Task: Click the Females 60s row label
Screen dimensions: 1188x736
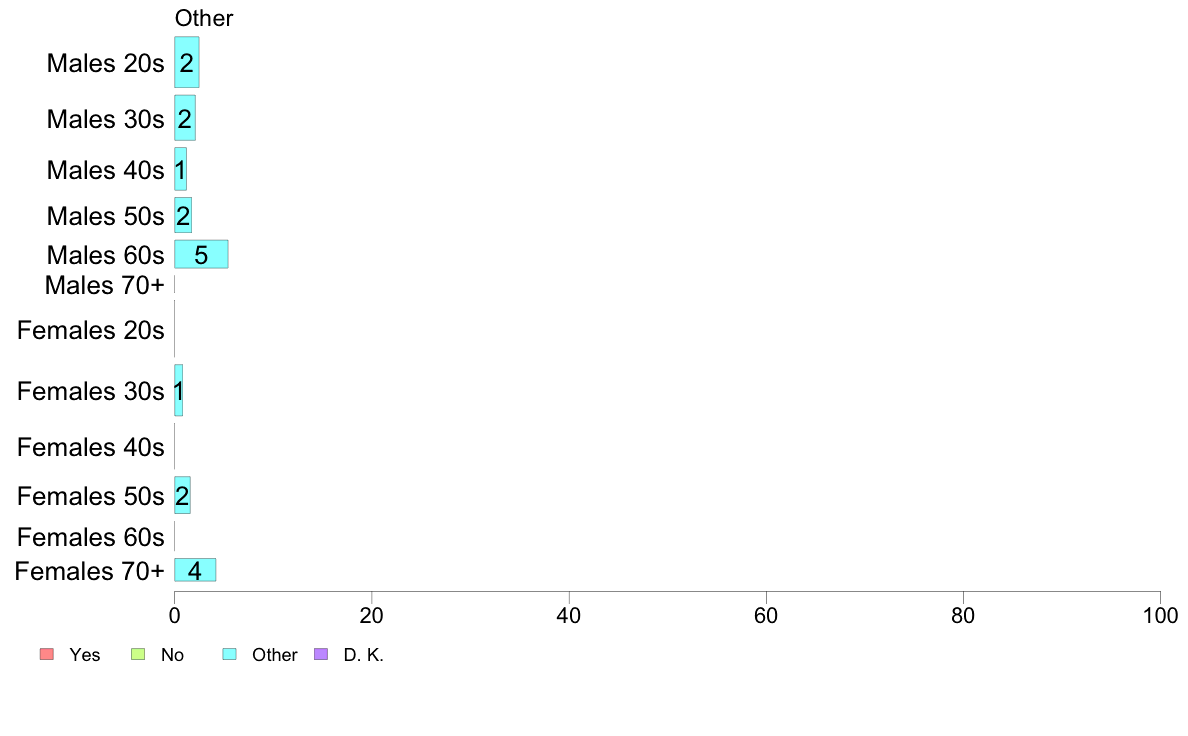Action: (90, 537)
